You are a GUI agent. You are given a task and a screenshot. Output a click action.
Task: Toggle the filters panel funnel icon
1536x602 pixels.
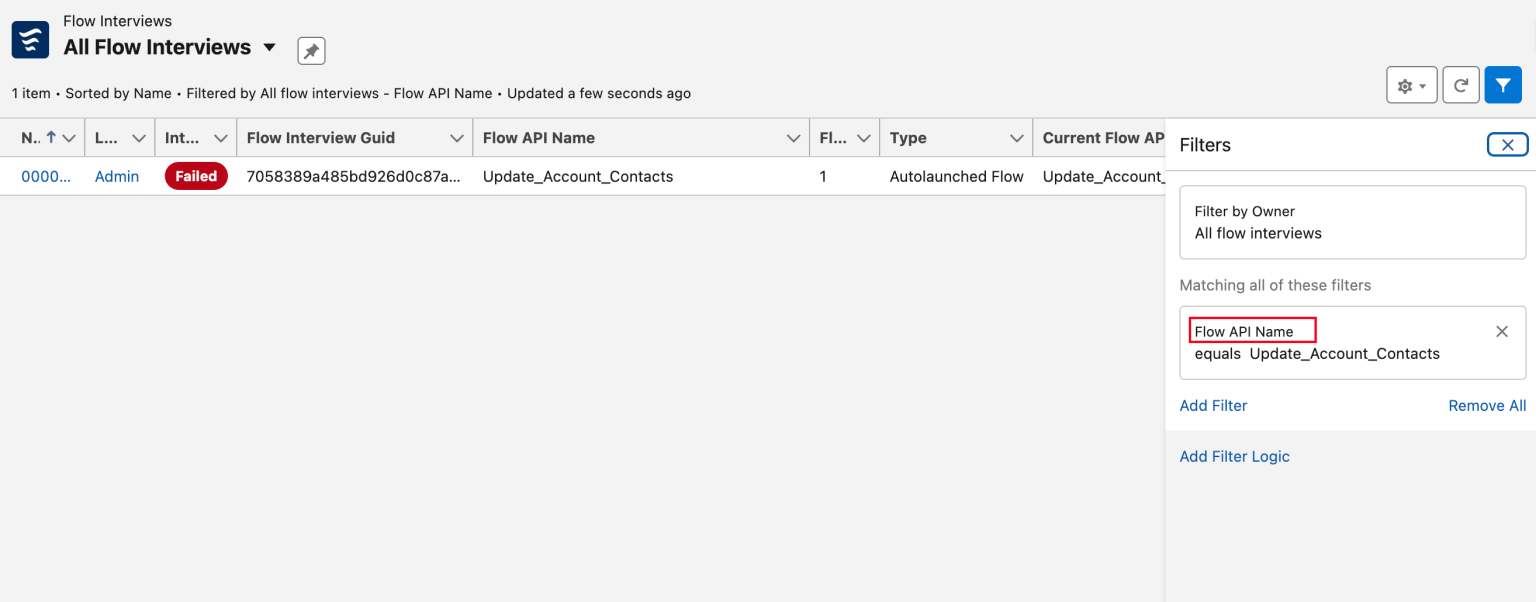pyautogui.click(x=1503, y=86)
